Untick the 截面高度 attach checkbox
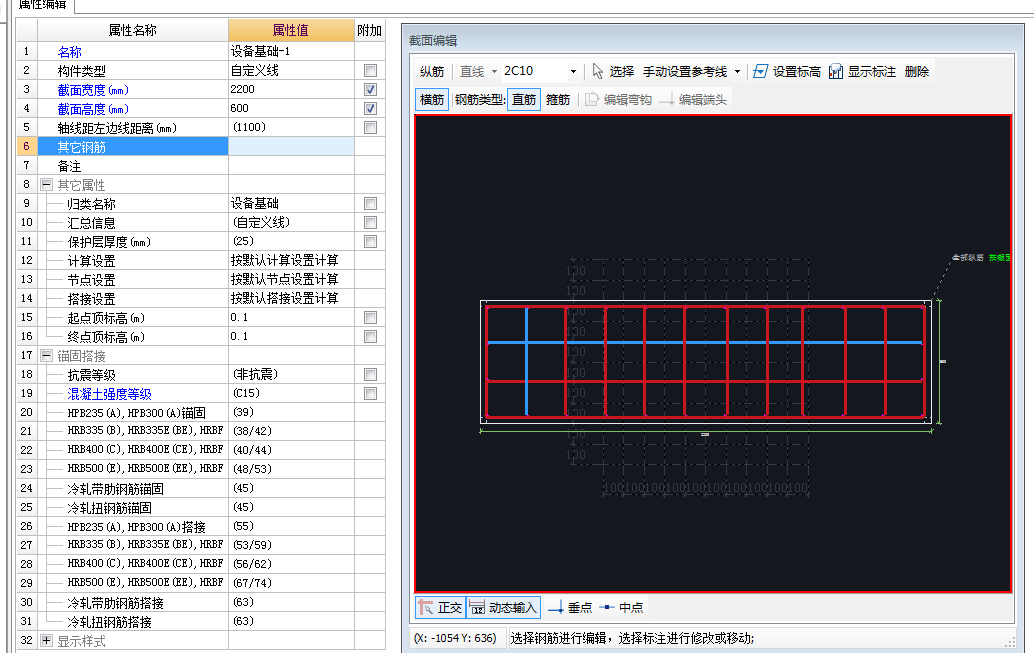 [371, 109]
